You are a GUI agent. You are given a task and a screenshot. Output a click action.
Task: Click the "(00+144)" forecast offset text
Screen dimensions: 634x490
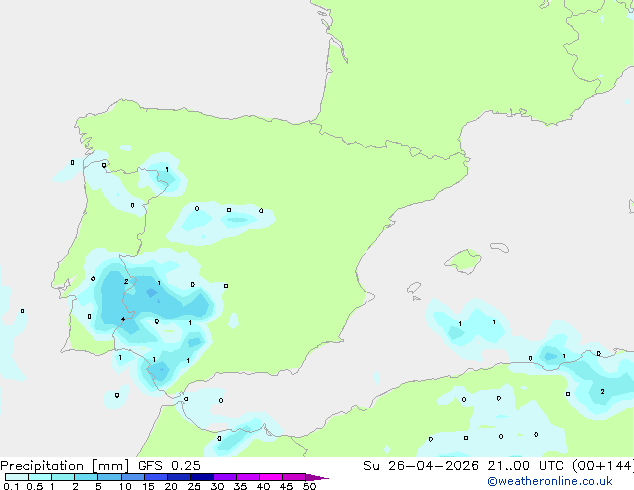(x=603, y=466)
